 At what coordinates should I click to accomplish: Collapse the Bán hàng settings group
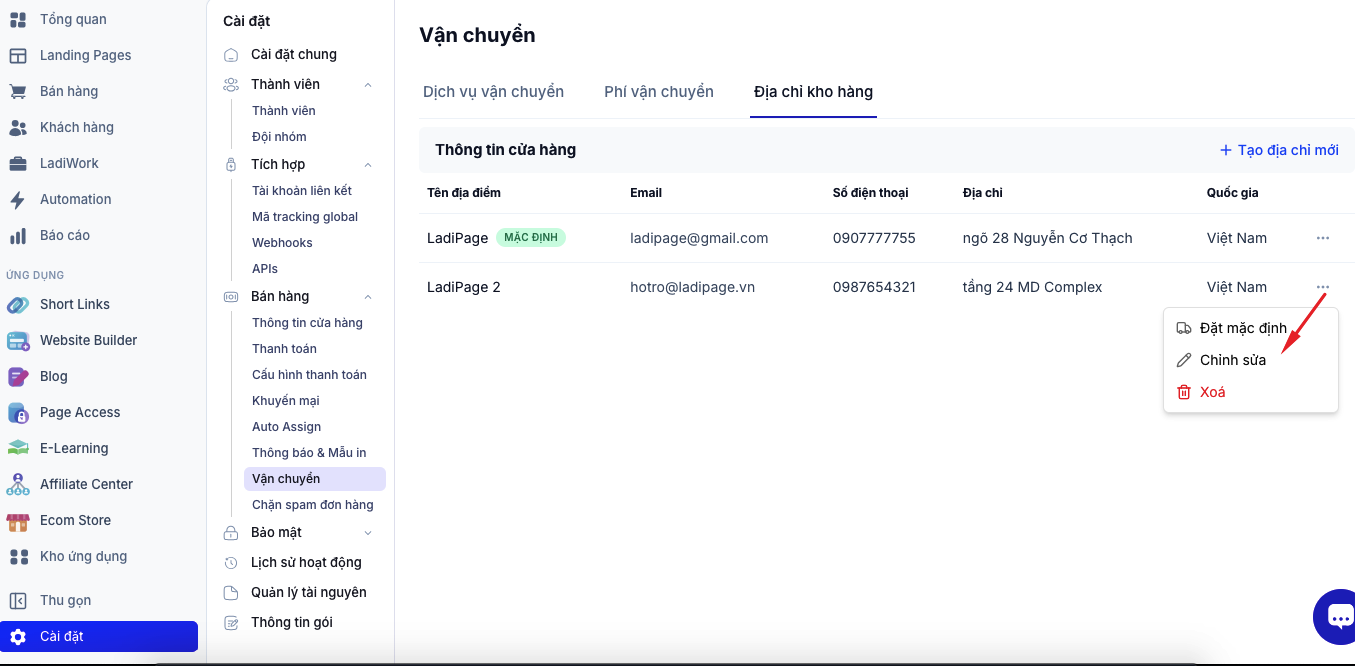367,296
